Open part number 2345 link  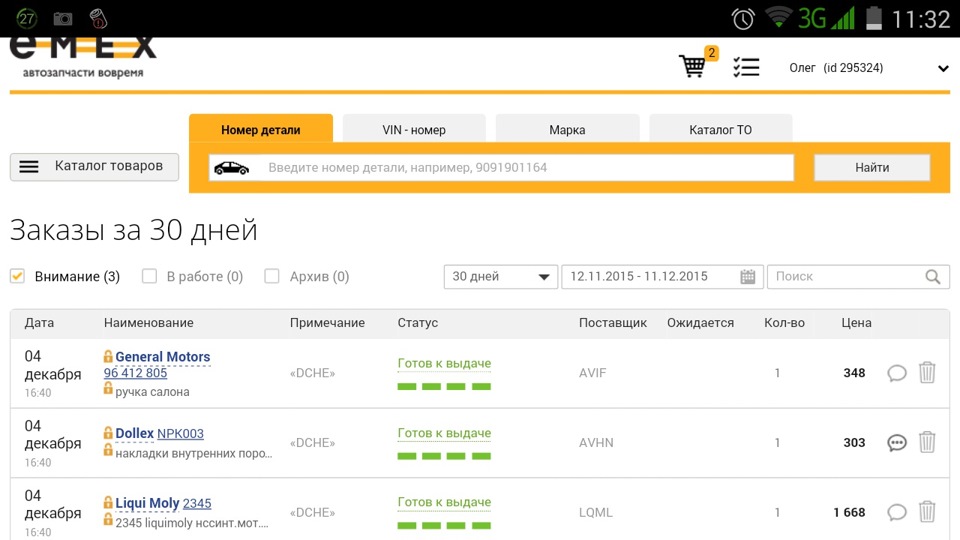197,503
